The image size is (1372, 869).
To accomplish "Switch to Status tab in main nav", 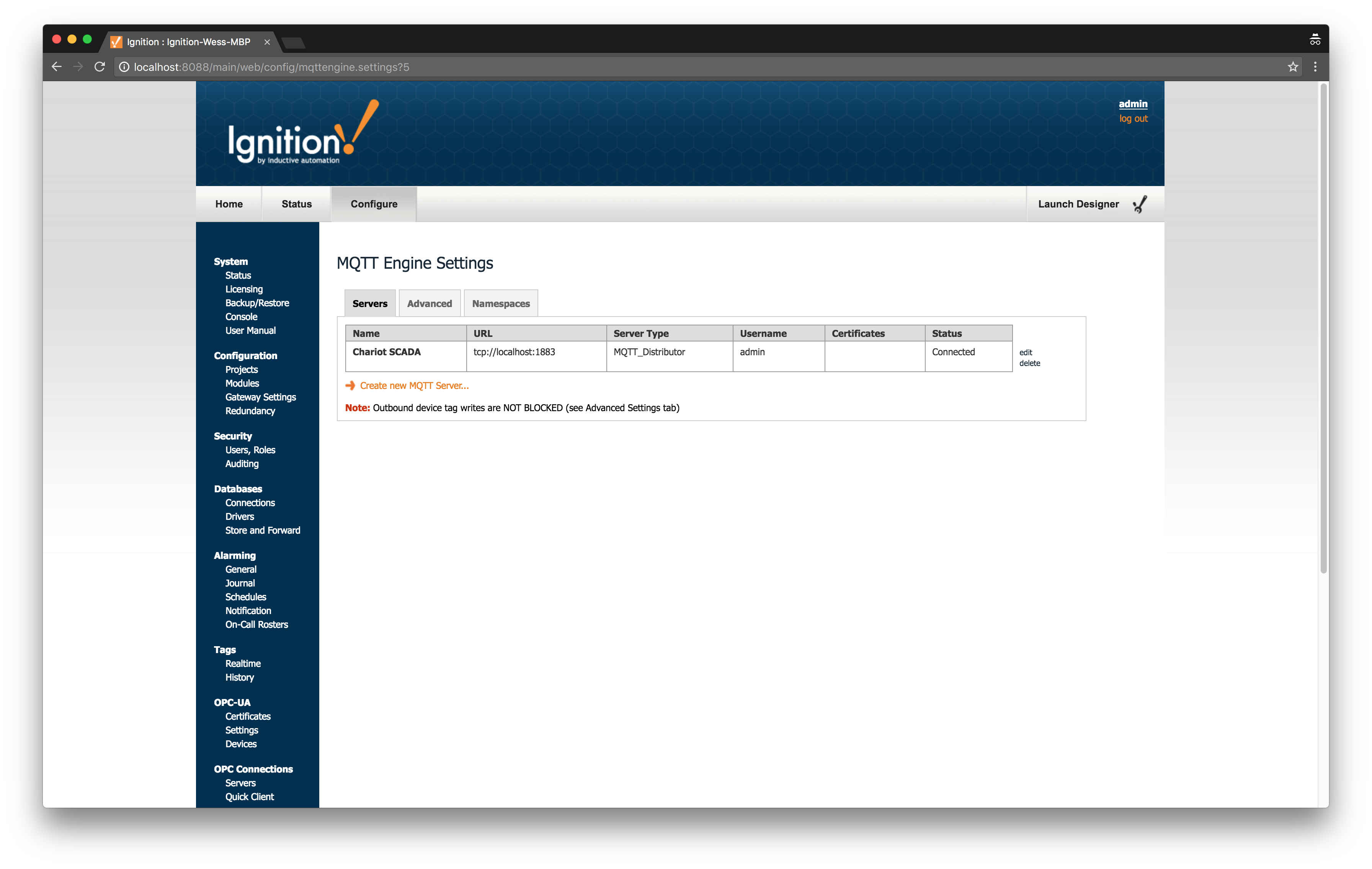I will pyautogui.click(x=296, y=204).
